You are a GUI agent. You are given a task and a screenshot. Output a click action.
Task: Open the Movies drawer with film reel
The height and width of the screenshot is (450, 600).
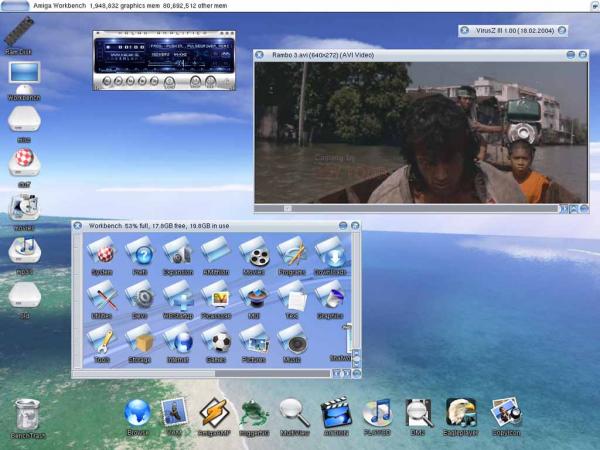click(x=254, y=256)
